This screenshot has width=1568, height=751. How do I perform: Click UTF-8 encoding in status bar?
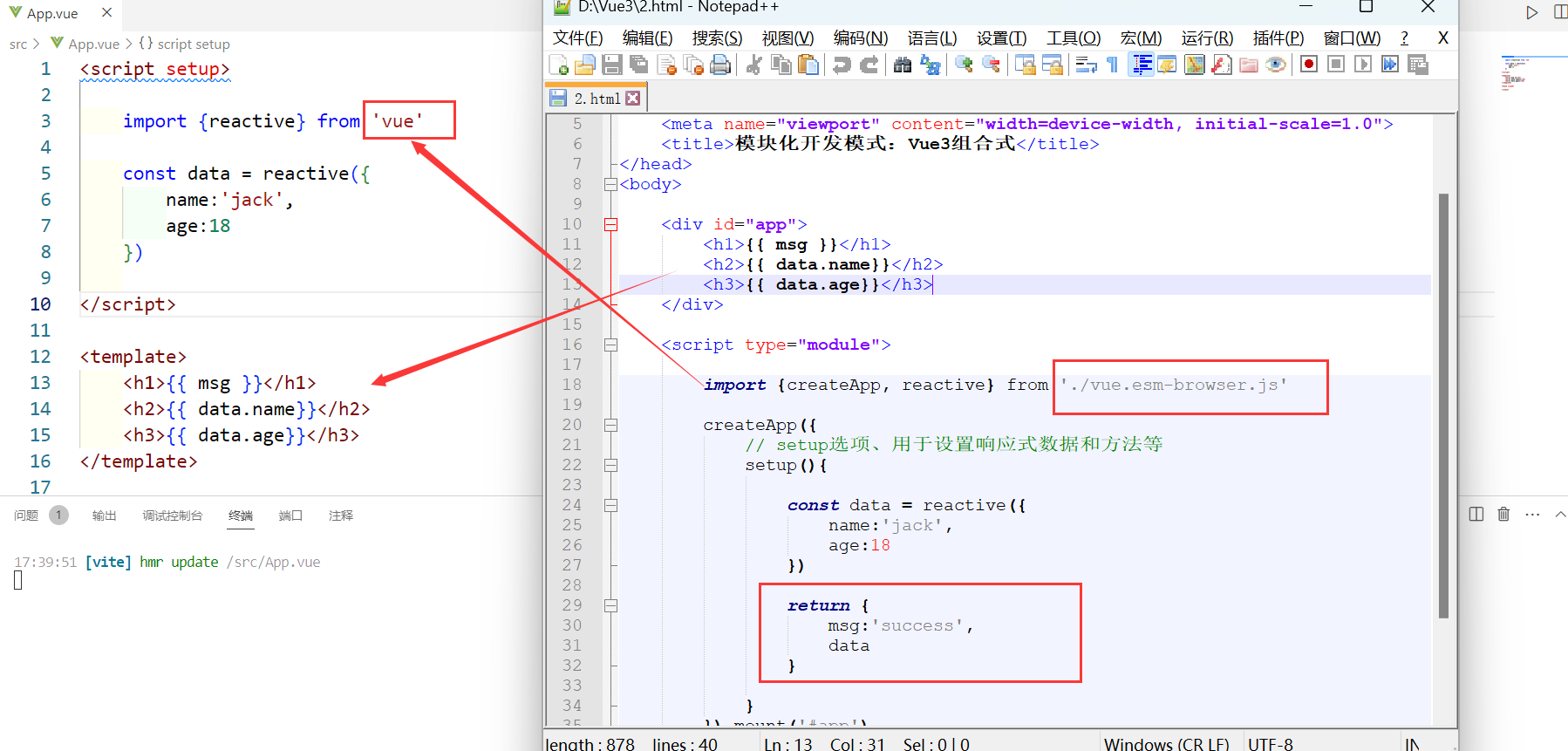coord(1271,744)
